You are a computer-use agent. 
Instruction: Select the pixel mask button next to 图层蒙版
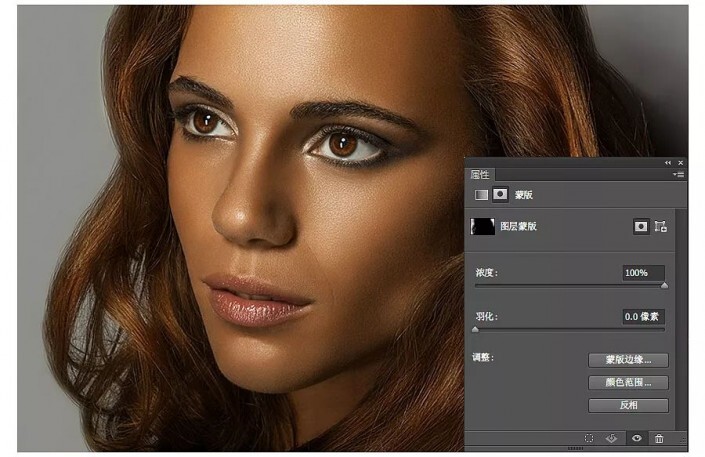point(641,226)
